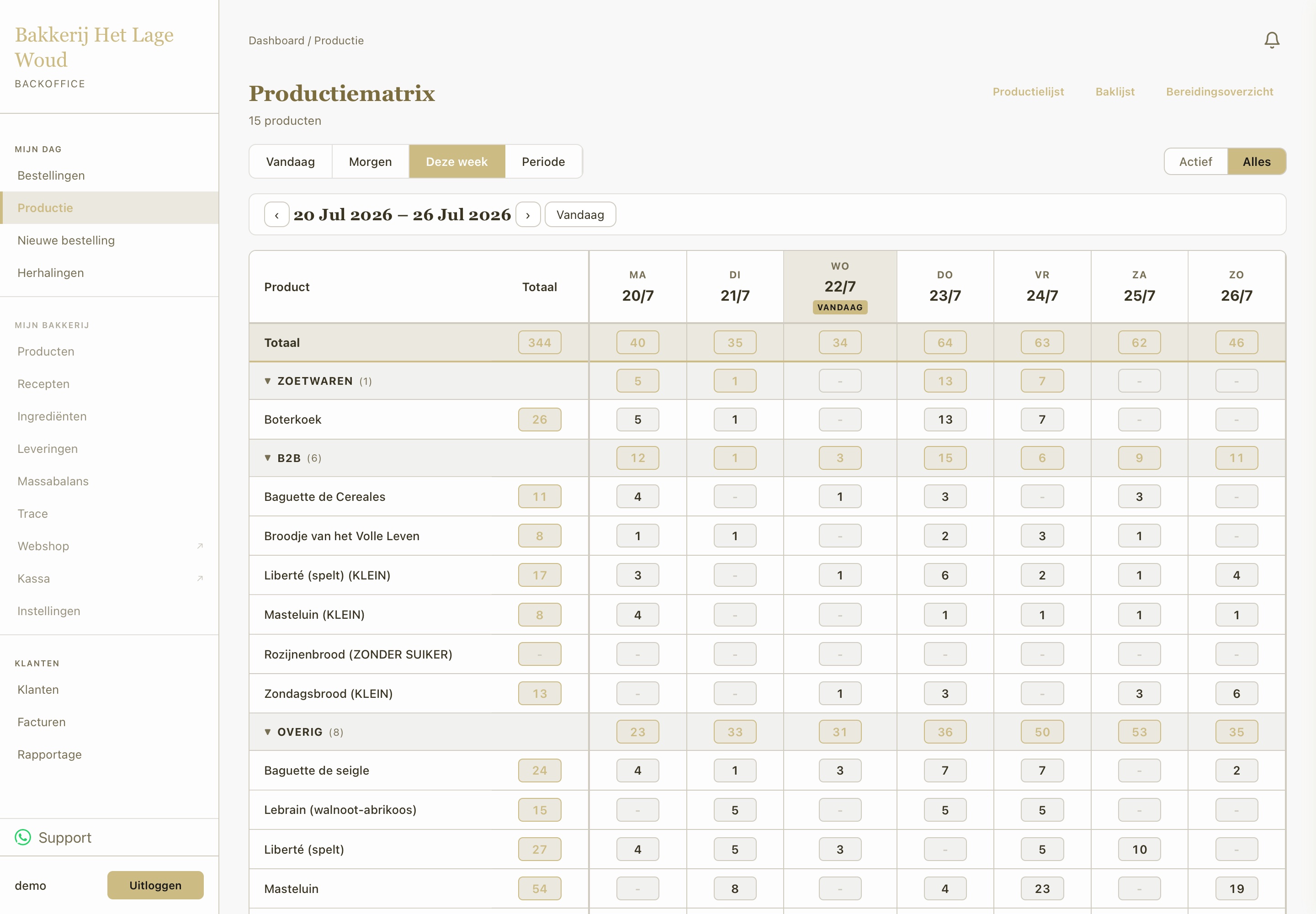Click OVERIG Saturday subtotal 53
The image size is (1316, 914).
(x=1139, y=732)
